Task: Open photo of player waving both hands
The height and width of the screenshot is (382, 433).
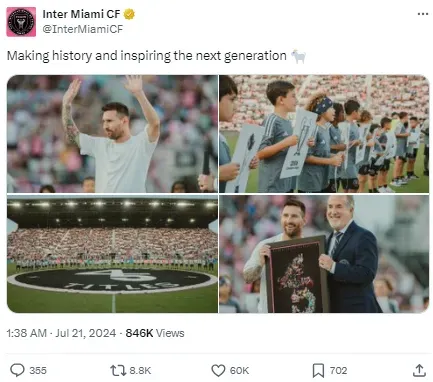Action: pyautogui.click(x=112, y=134)
